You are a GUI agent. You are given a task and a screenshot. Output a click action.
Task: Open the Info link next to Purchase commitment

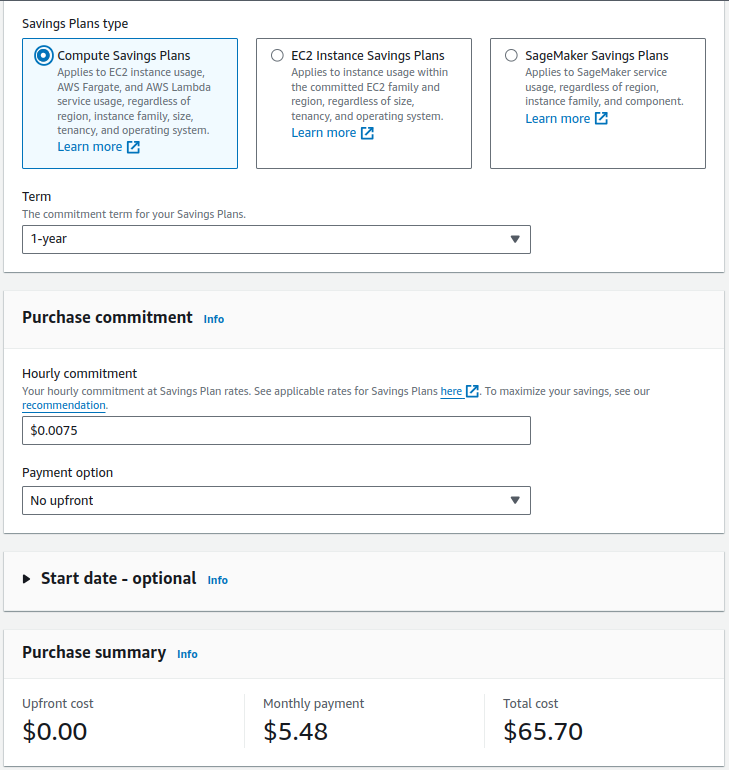(214, 319)
